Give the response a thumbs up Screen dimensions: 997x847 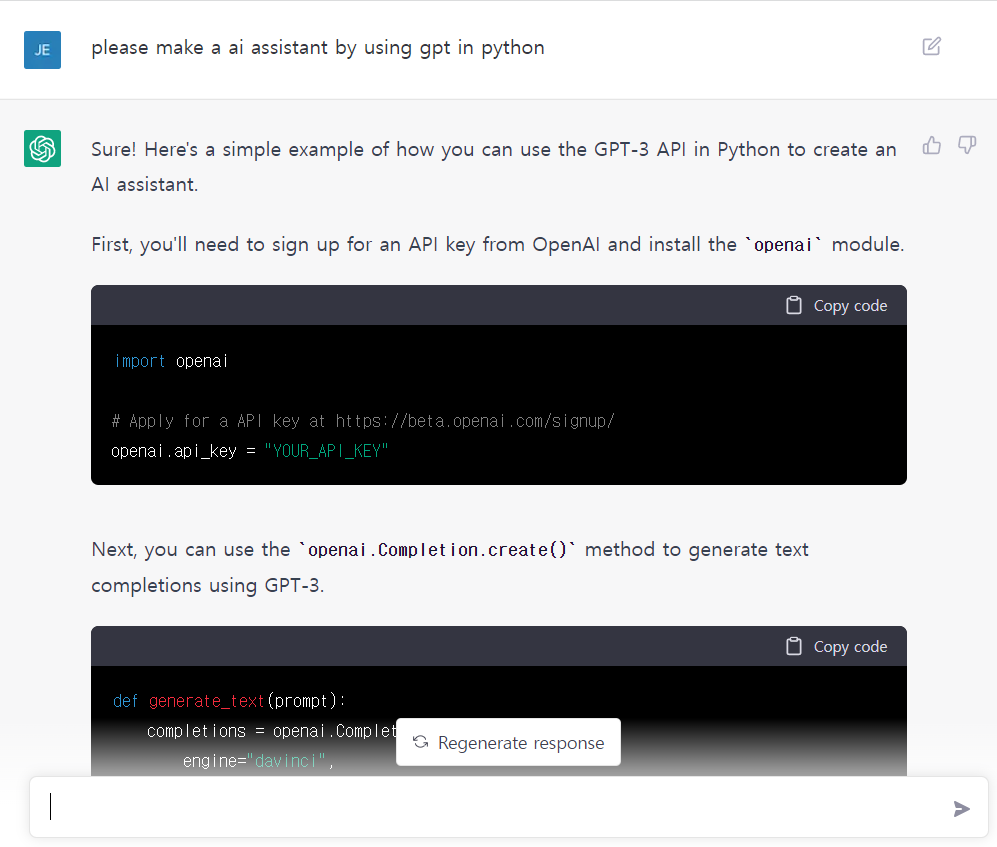pos(932,146)
